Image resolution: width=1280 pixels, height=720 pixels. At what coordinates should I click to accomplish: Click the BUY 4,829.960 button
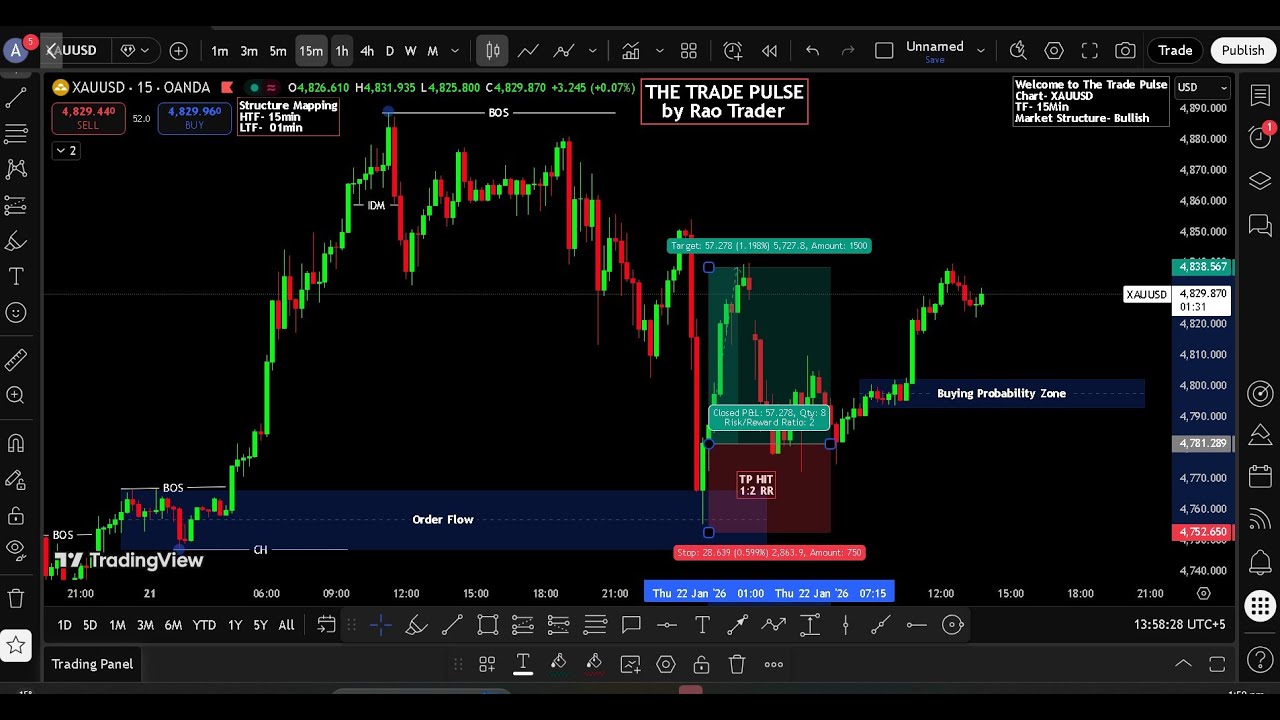coord(194,118)
